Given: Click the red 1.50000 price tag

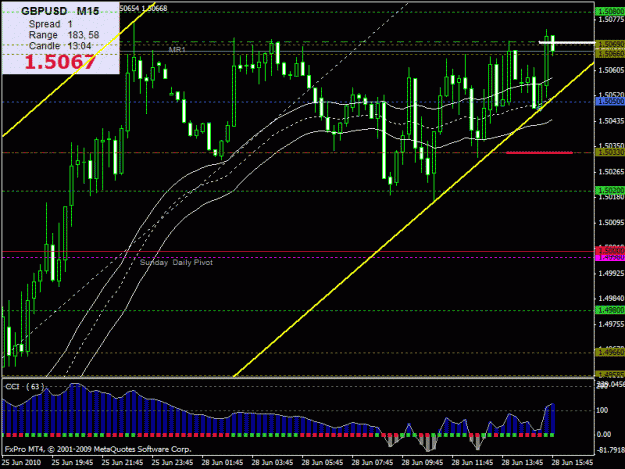Looking at the screenshot, I should [610, 251].
